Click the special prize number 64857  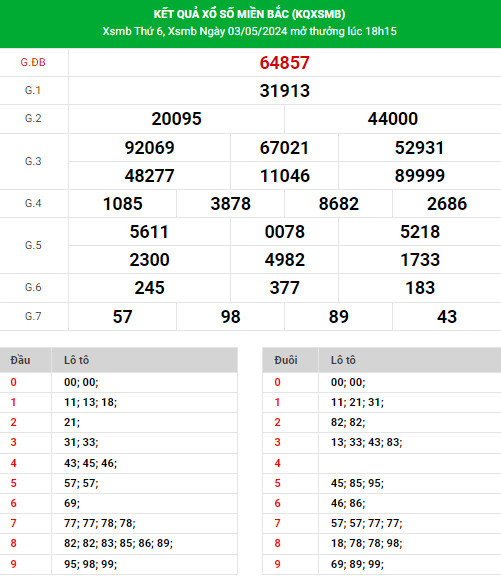(x=284, y=63)
